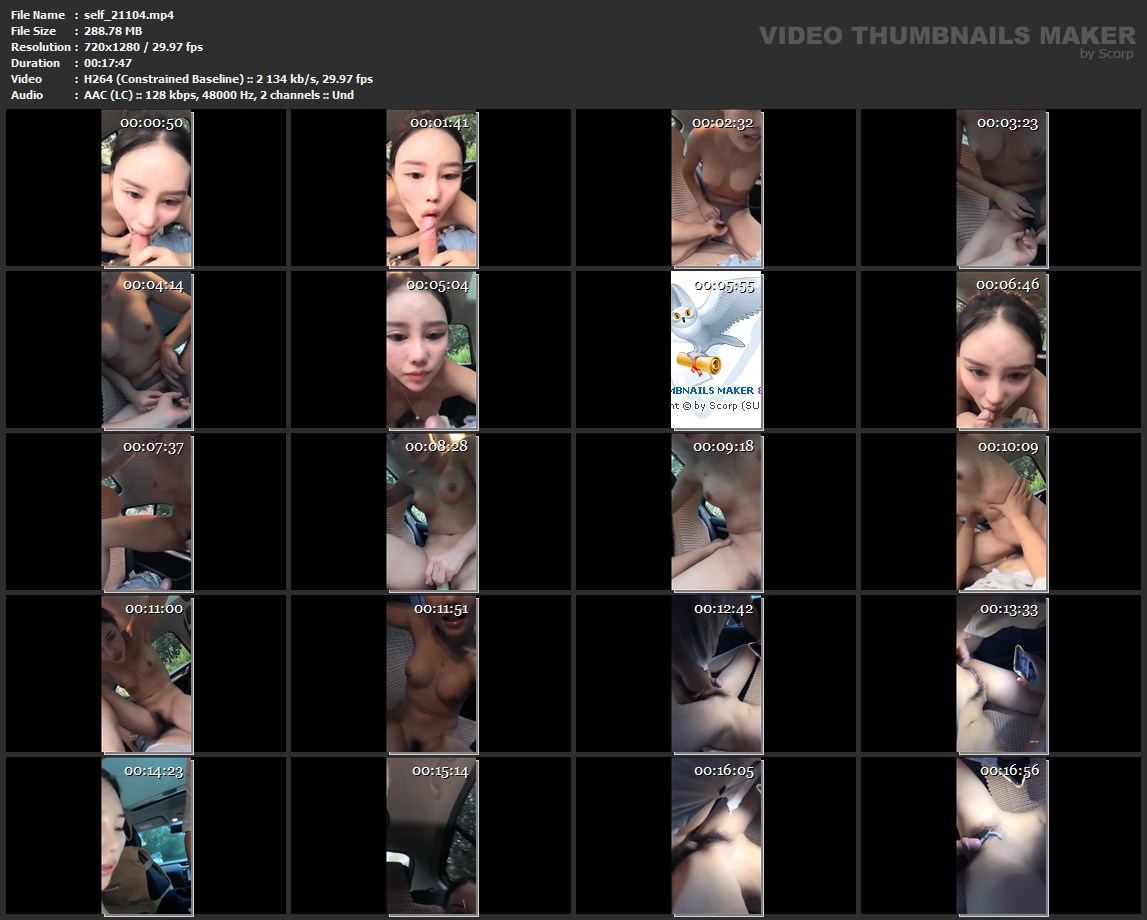This screenshot has width=1147, height=920.
Task: Click the Duration value 00:17:47
Action: (x=108, y=63)
